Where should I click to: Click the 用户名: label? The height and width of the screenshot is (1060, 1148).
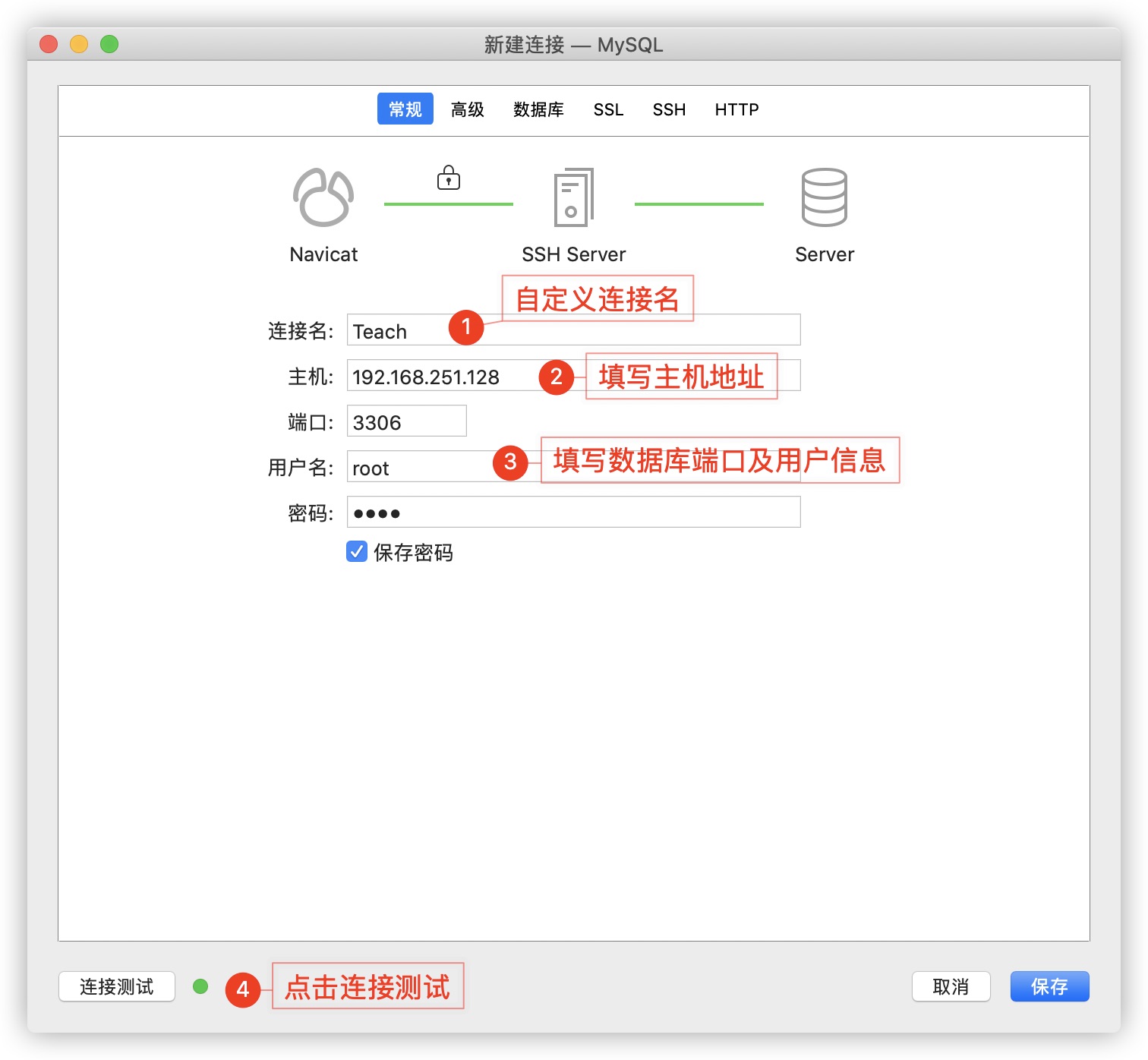[x=301, y=468]
